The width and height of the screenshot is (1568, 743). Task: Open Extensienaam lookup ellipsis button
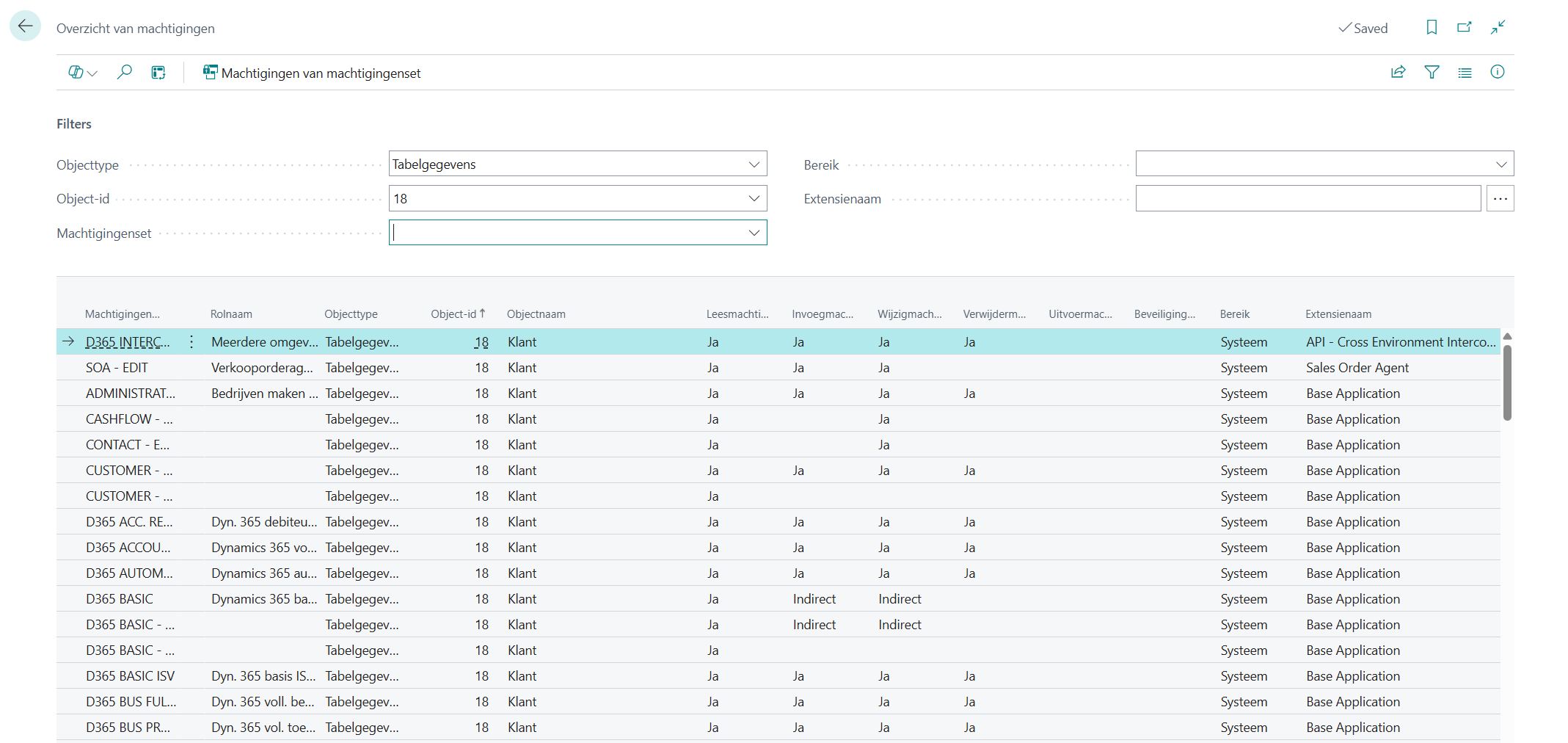tap(1500, 198)
